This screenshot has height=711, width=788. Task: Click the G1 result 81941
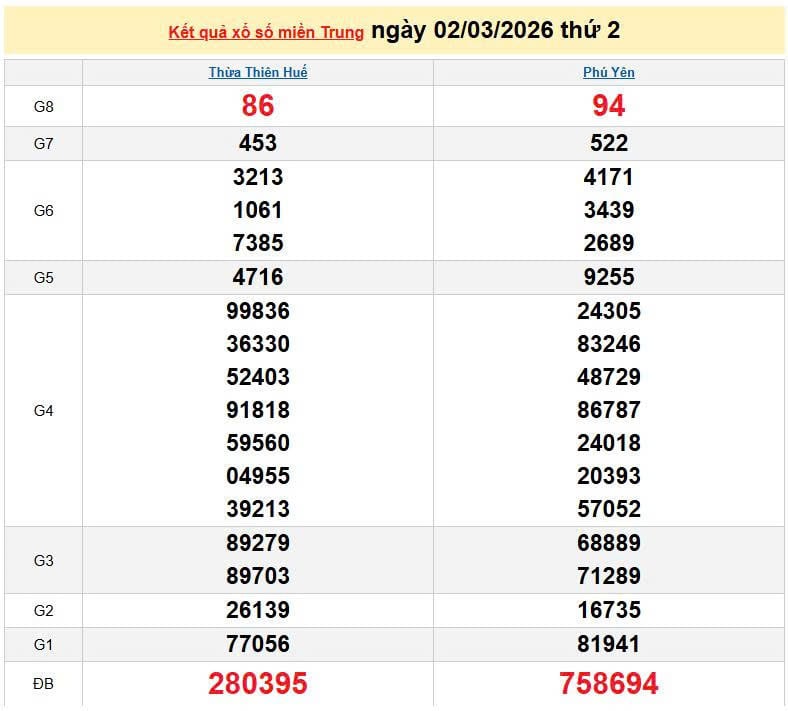(x=609, y=644)
